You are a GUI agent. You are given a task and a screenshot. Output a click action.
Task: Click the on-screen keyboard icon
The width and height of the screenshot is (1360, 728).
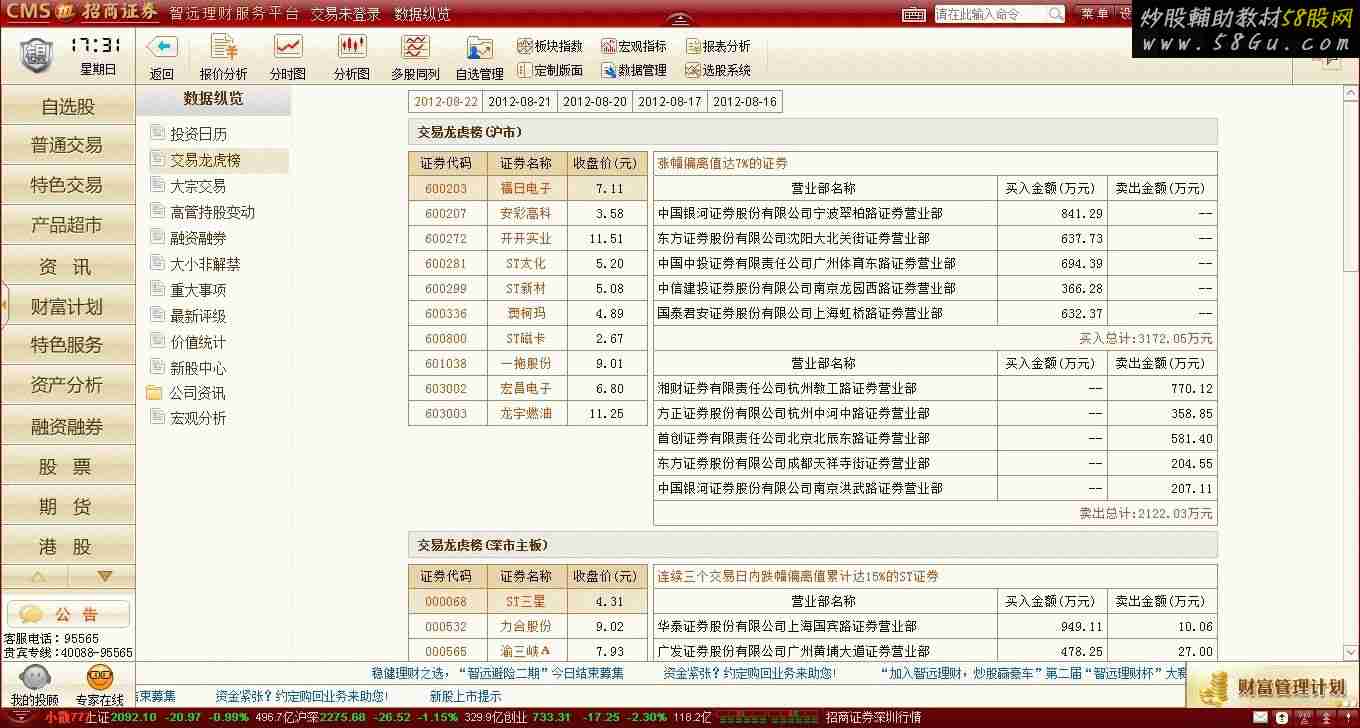pos(914,14)
